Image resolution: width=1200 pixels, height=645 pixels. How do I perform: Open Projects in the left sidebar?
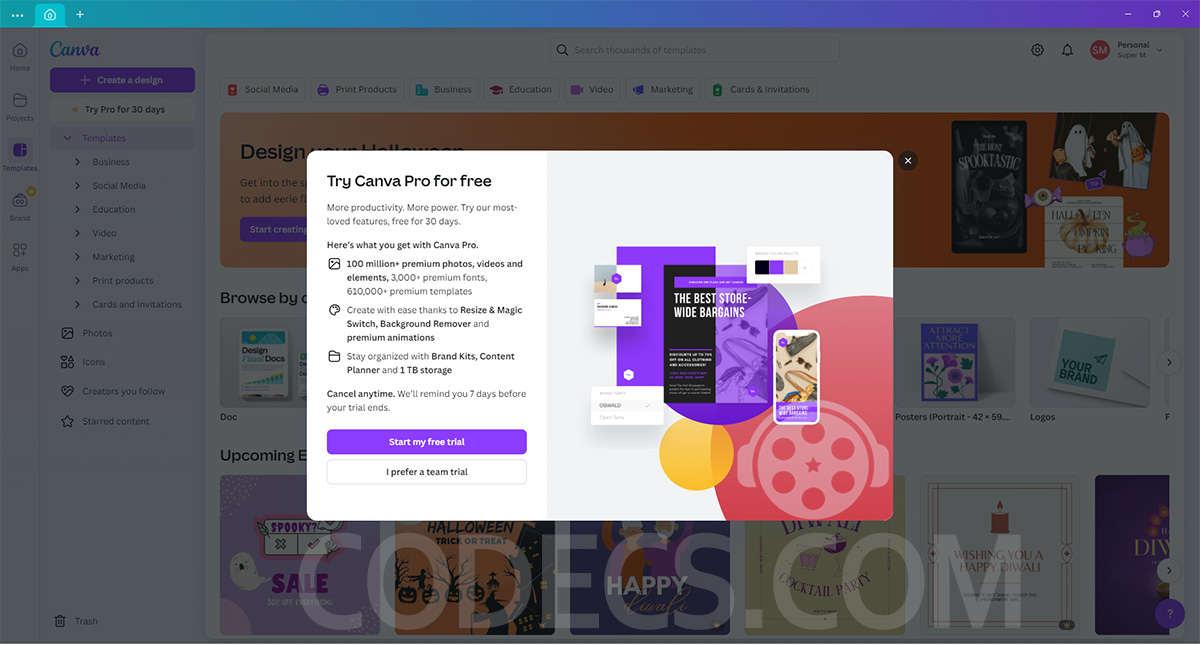pyautogui.click(x=20, y=107)
